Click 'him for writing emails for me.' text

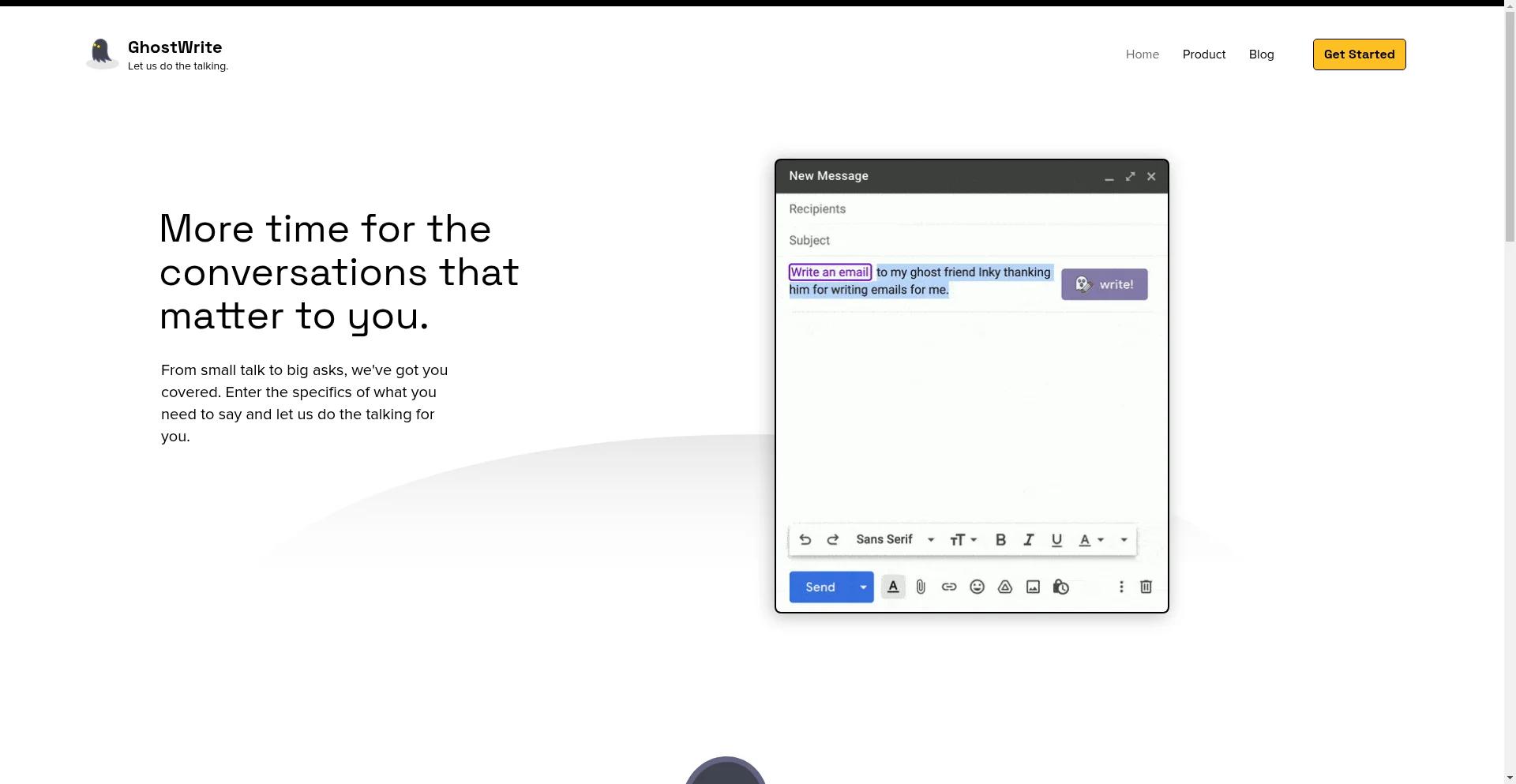coord(869,290)
